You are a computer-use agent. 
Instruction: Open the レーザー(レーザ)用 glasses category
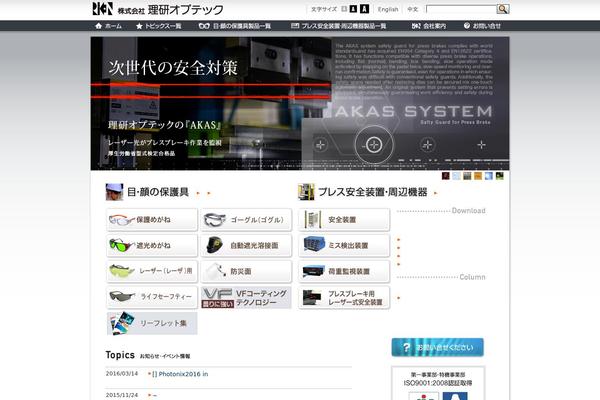point(152,271)
